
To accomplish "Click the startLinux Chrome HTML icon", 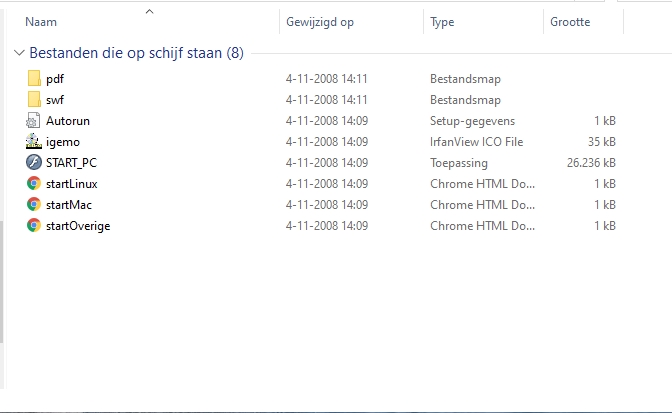I will (34, 183).
